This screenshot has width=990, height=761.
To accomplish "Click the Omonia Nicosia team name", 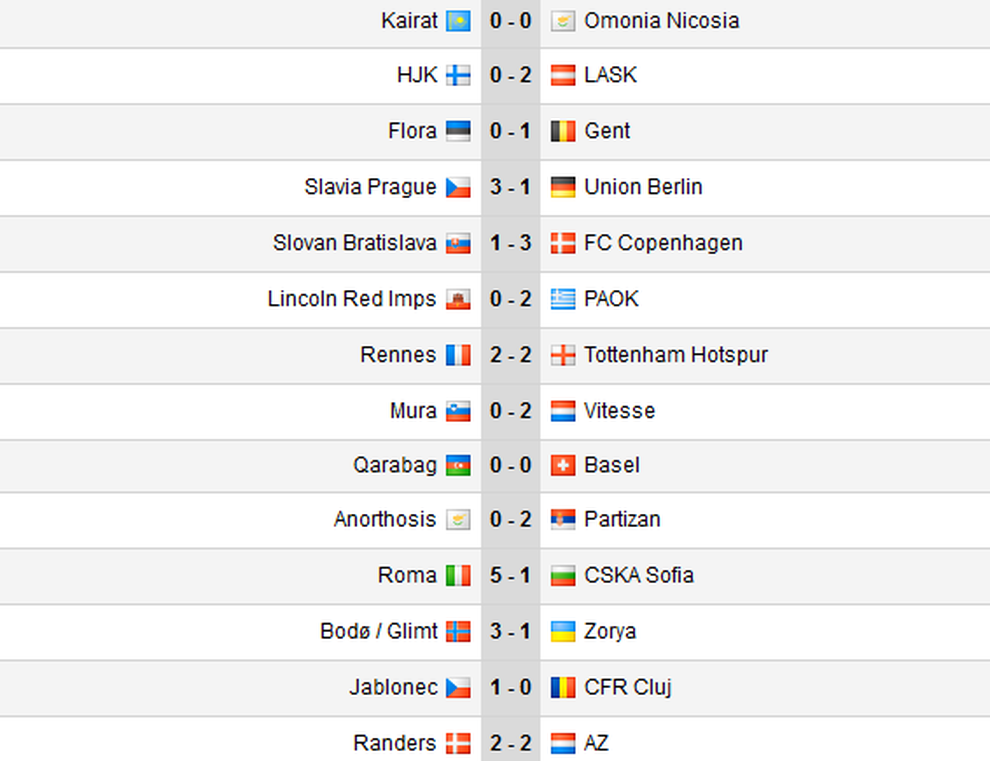I will 662,21.
